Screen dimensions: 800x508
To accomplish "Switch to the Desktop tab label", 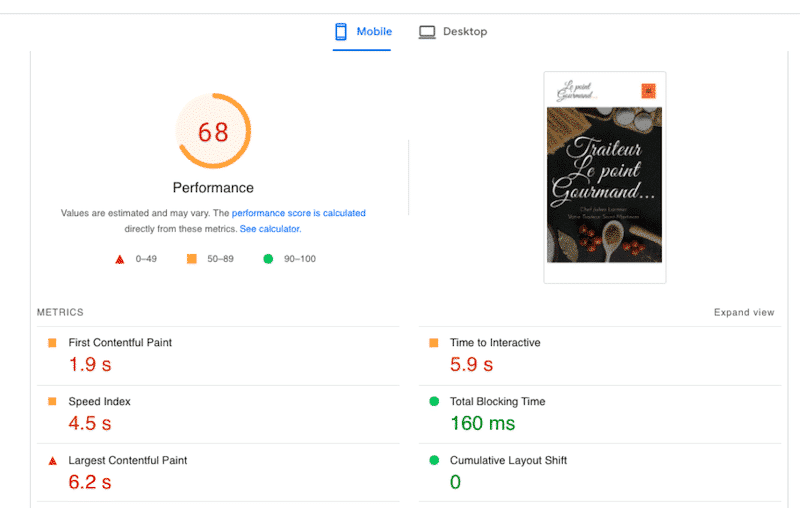I will point(465,32).
